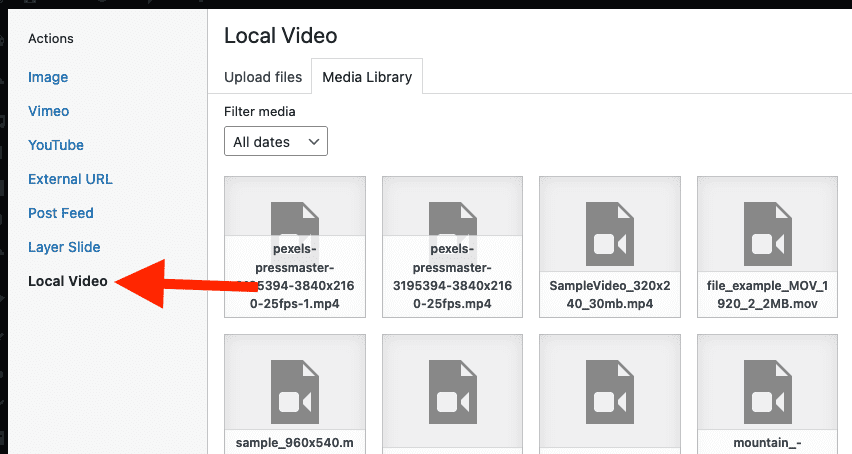Open the Image action
This screenshot has width=852, height=454.
click(48, 77)
